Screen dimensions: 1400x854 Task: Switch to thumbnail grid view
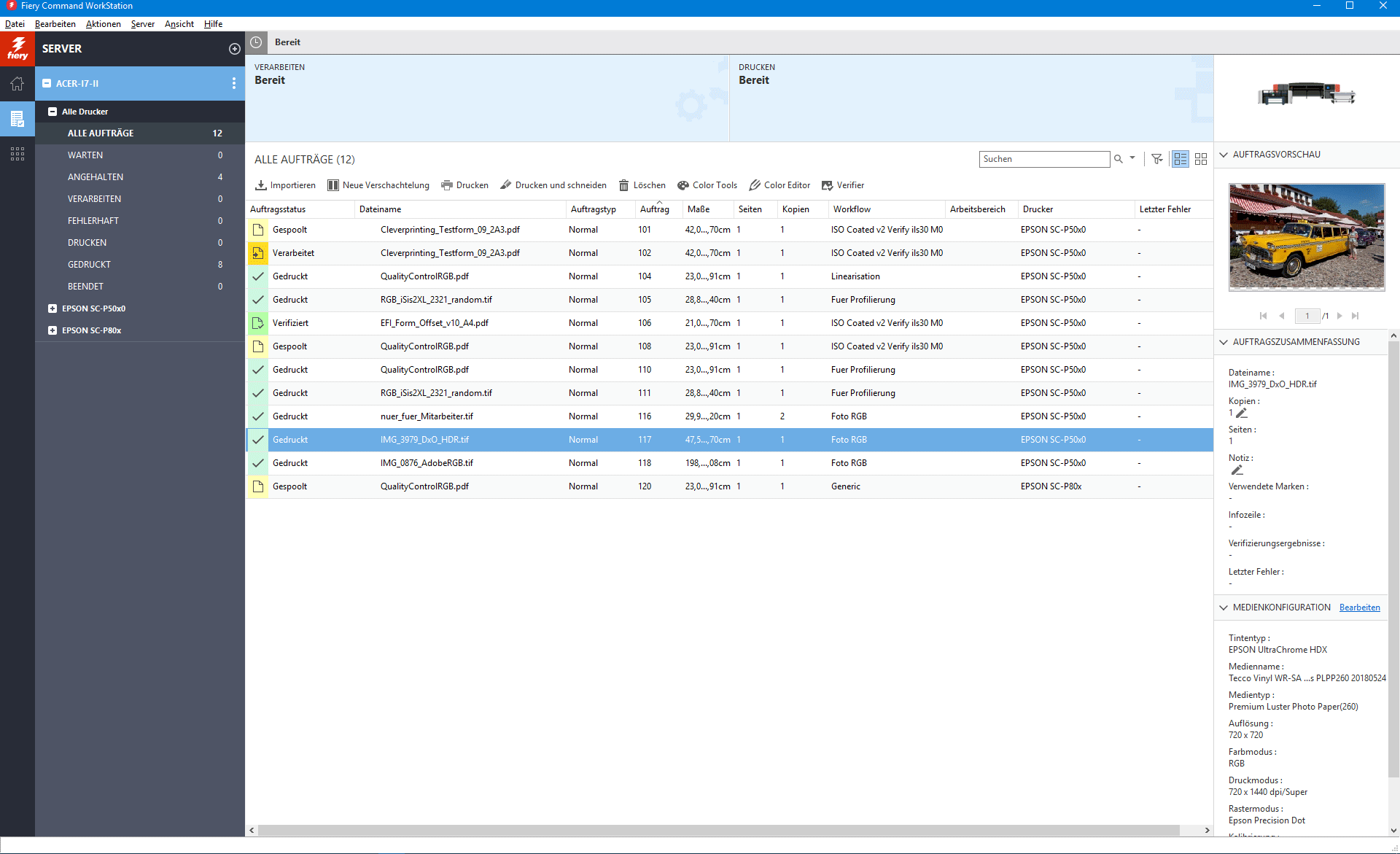tap(1201, 159)
